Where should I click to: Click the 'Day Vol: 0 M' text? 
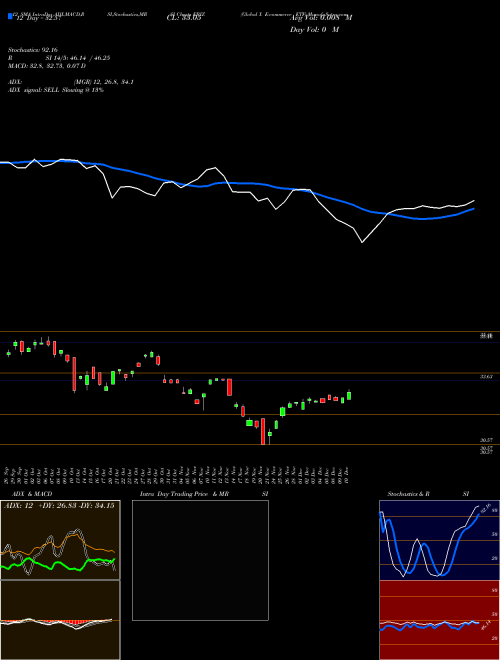click(x=314, y=29)
